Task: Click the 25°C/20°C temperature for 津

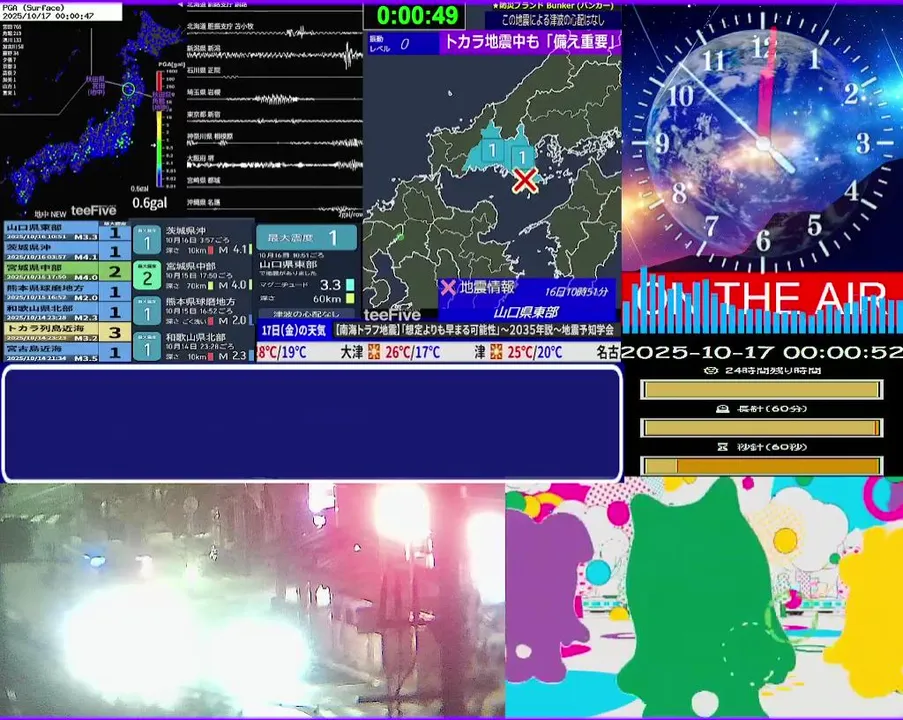Action: coord(534,352)
